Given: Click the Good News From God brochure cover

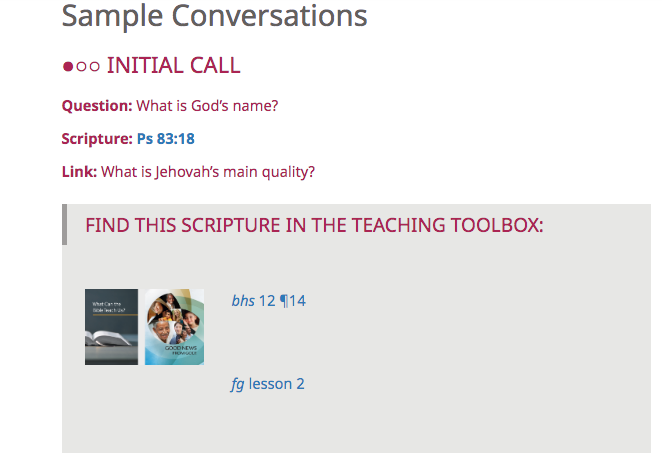Looking at the screenshot, I should click(174, 327).
